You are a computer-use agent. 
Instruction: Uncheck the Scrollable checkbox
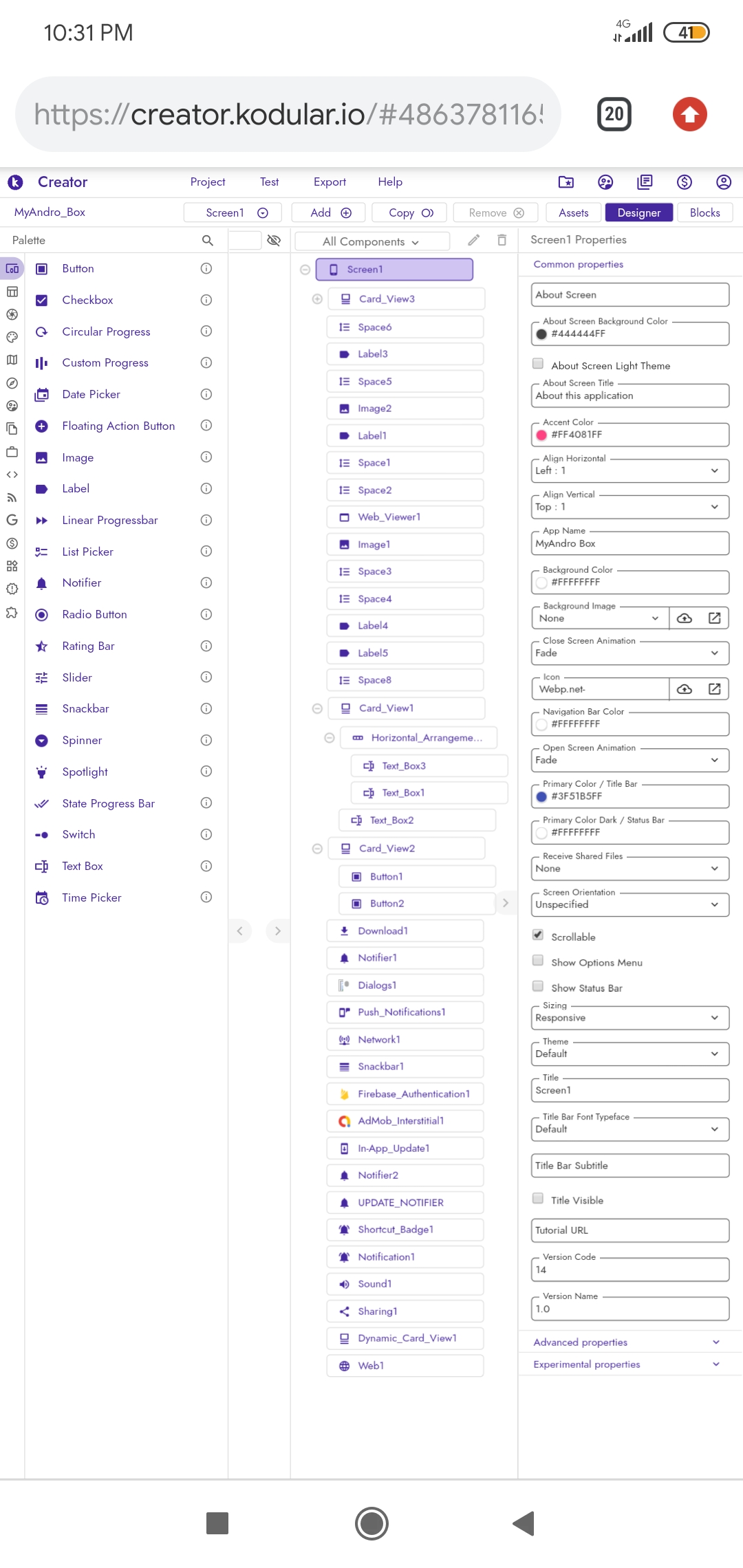click(538, 935)
